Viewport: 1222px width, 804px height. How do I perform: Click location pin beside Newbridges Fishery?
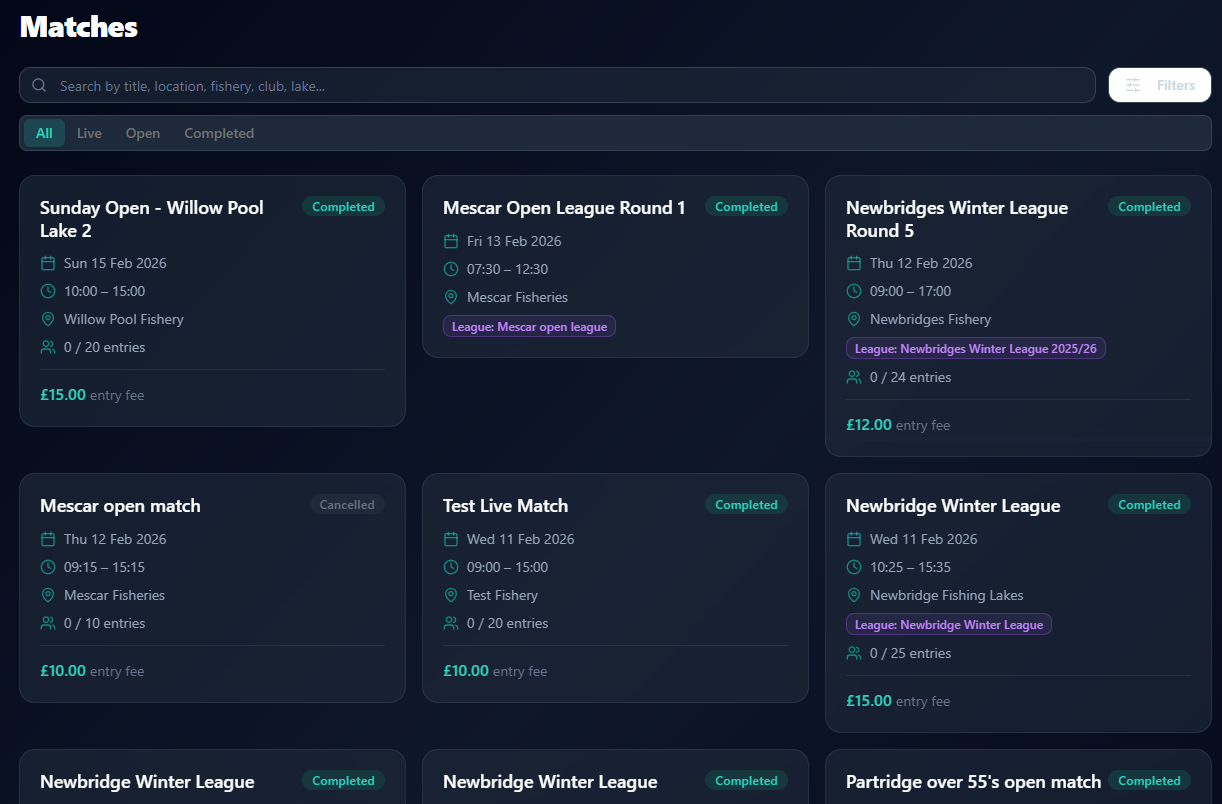(x=854, y=320)
